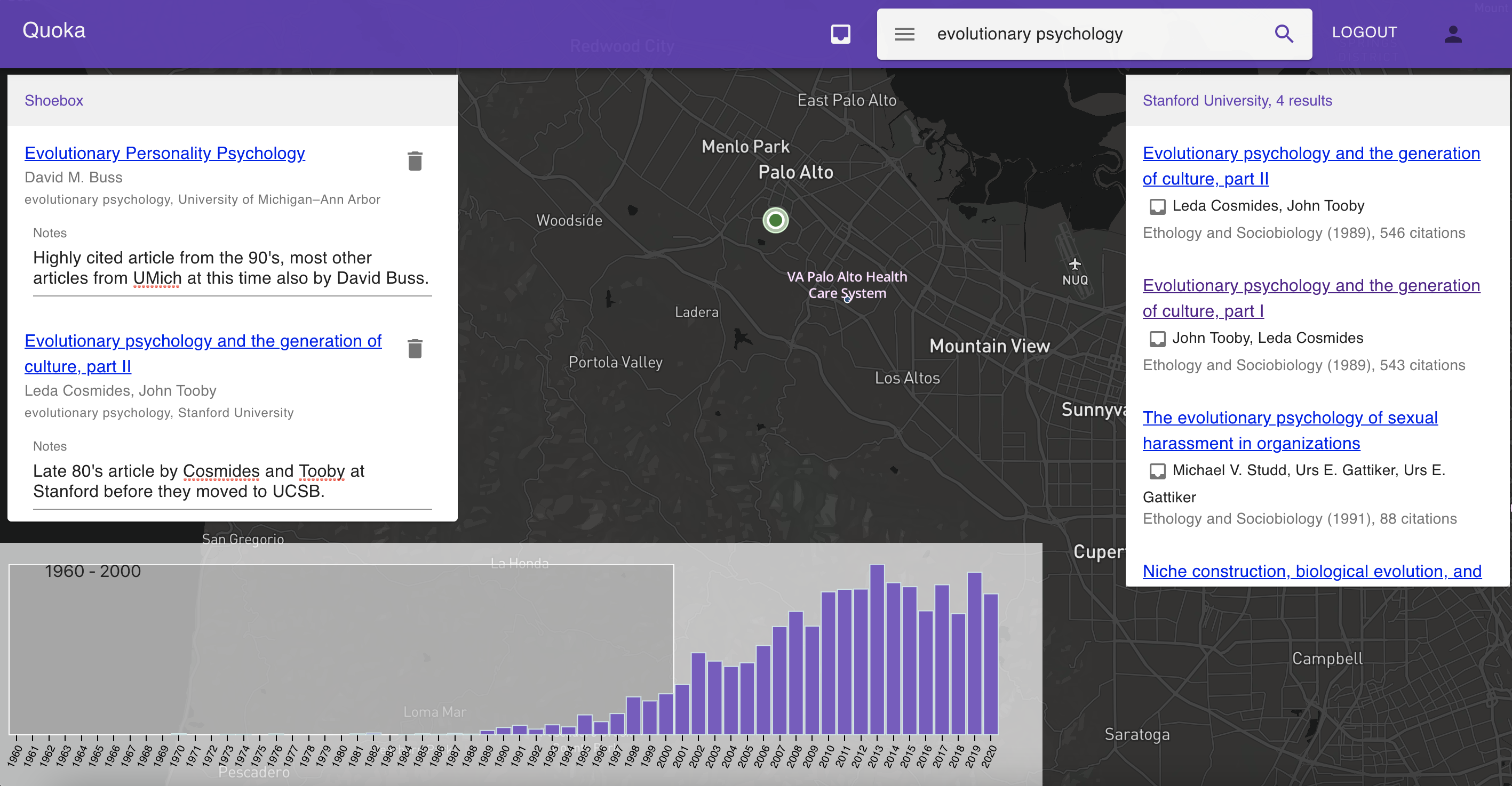Save sexual harassment article to Shoebox
This screenshot has height=786, width=1512.
pos(1157,470)
